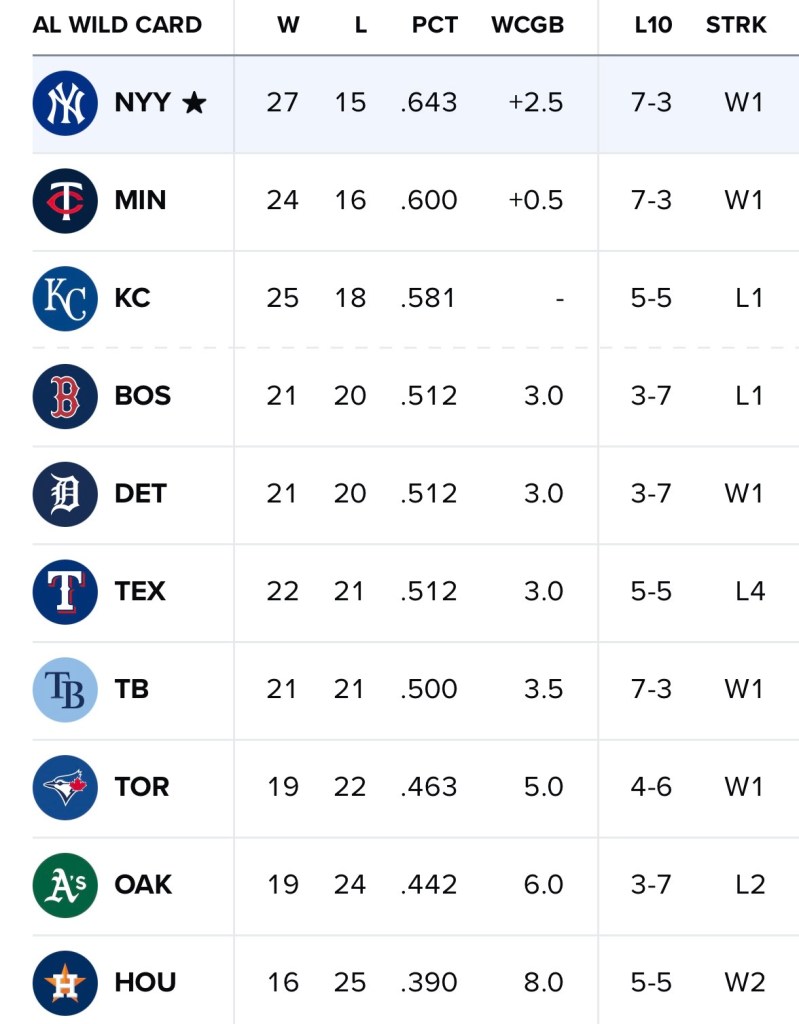Viewport: 799px width, 1024px height.
Task: Sort by the PCT column header
Action: point(434,25)
